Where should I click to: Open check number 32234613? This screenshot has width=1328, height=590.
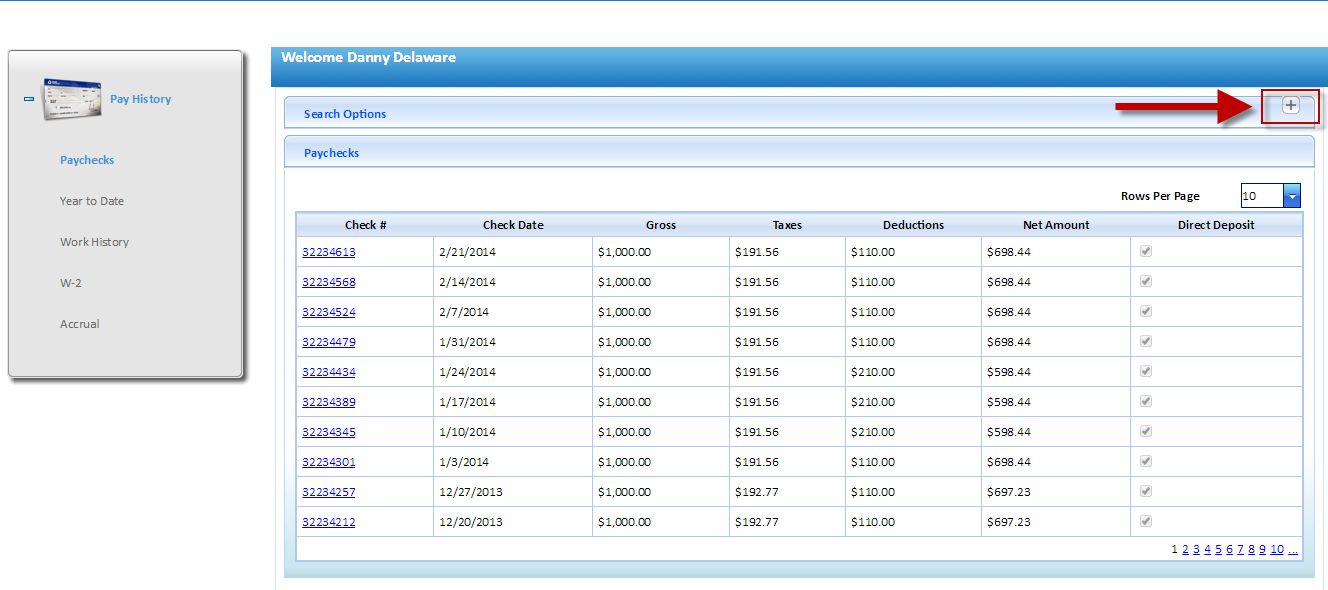[329, 252]
